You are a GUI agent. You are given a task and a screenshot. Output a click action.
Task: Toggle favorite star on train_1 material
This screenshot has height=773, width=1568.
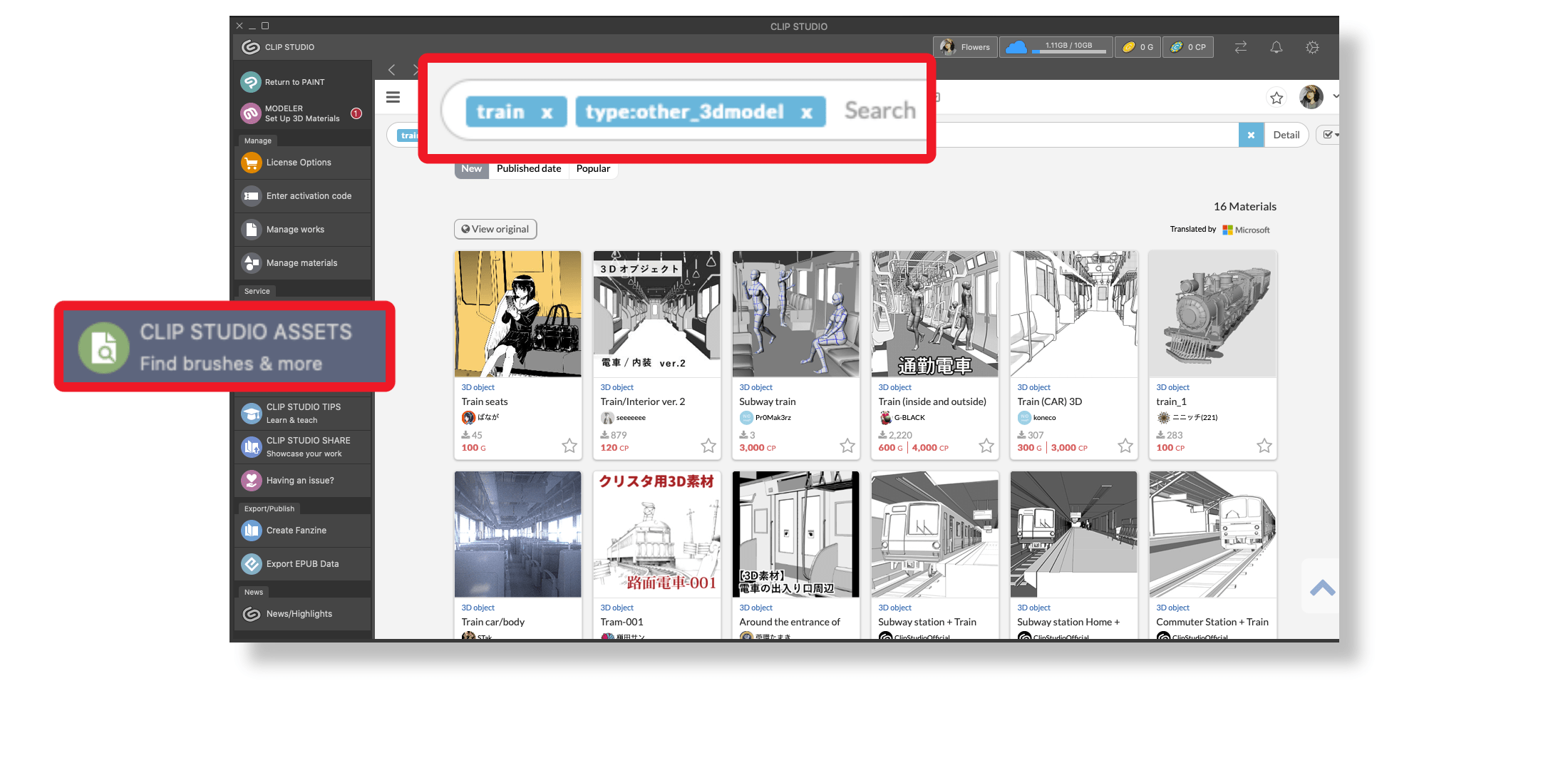pos(1264,446)
